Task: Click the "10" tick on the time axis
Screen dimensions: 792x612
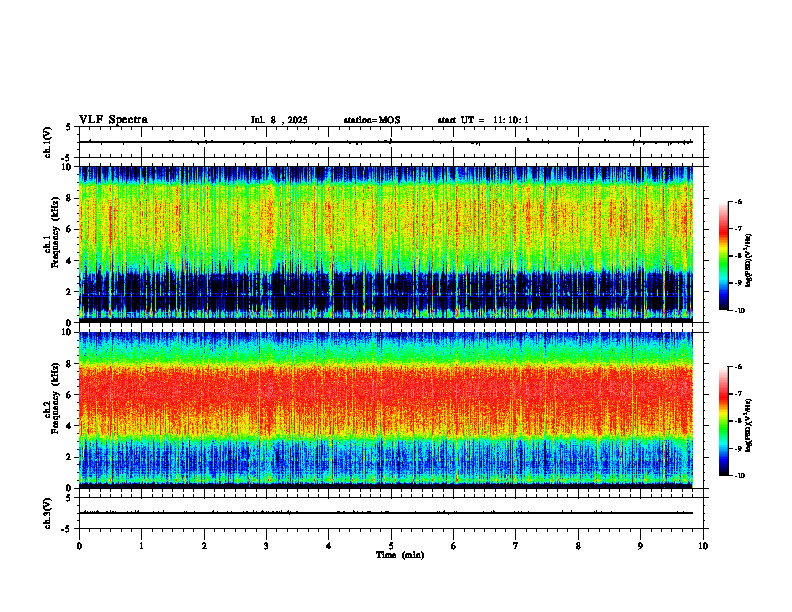Action: coord(703,546)
